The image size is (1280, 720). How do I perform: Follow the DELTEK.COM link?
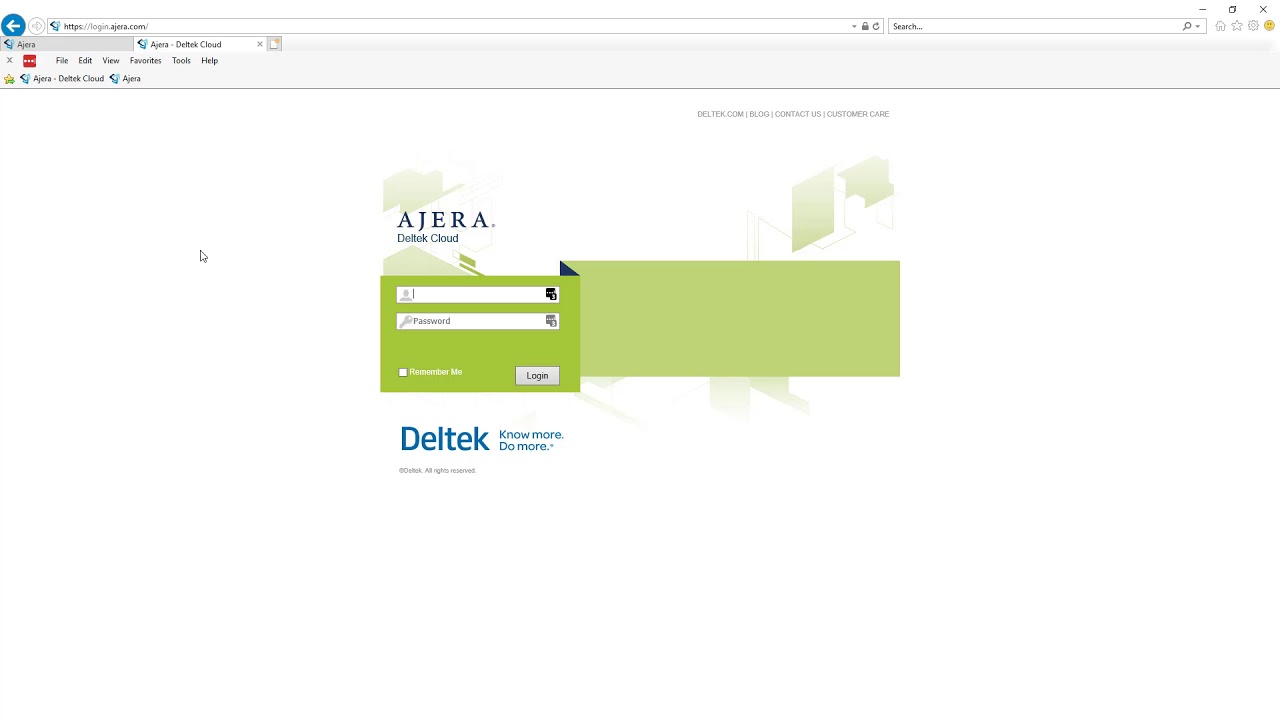click(x=720, y=114)
